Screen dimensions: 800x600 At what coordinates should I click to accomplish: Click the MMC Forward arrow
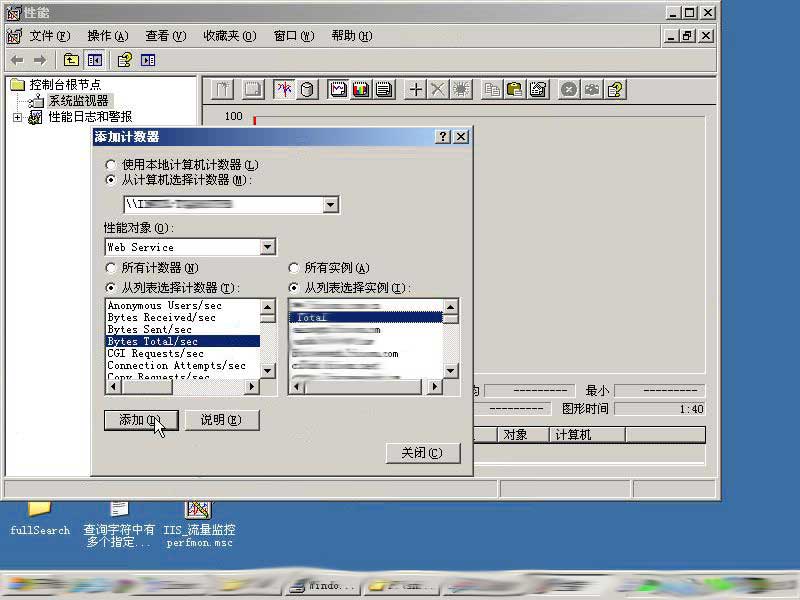tap(40, 60)
